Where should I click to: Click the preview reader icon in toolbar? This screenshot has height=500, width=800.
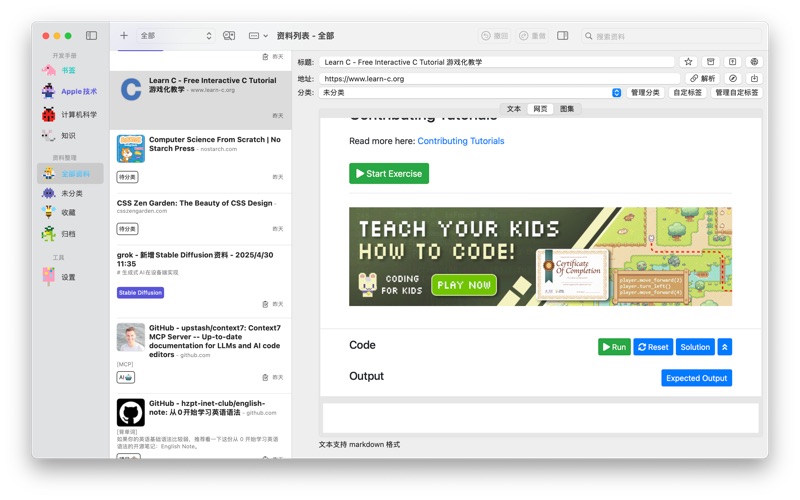pos(229,35)
